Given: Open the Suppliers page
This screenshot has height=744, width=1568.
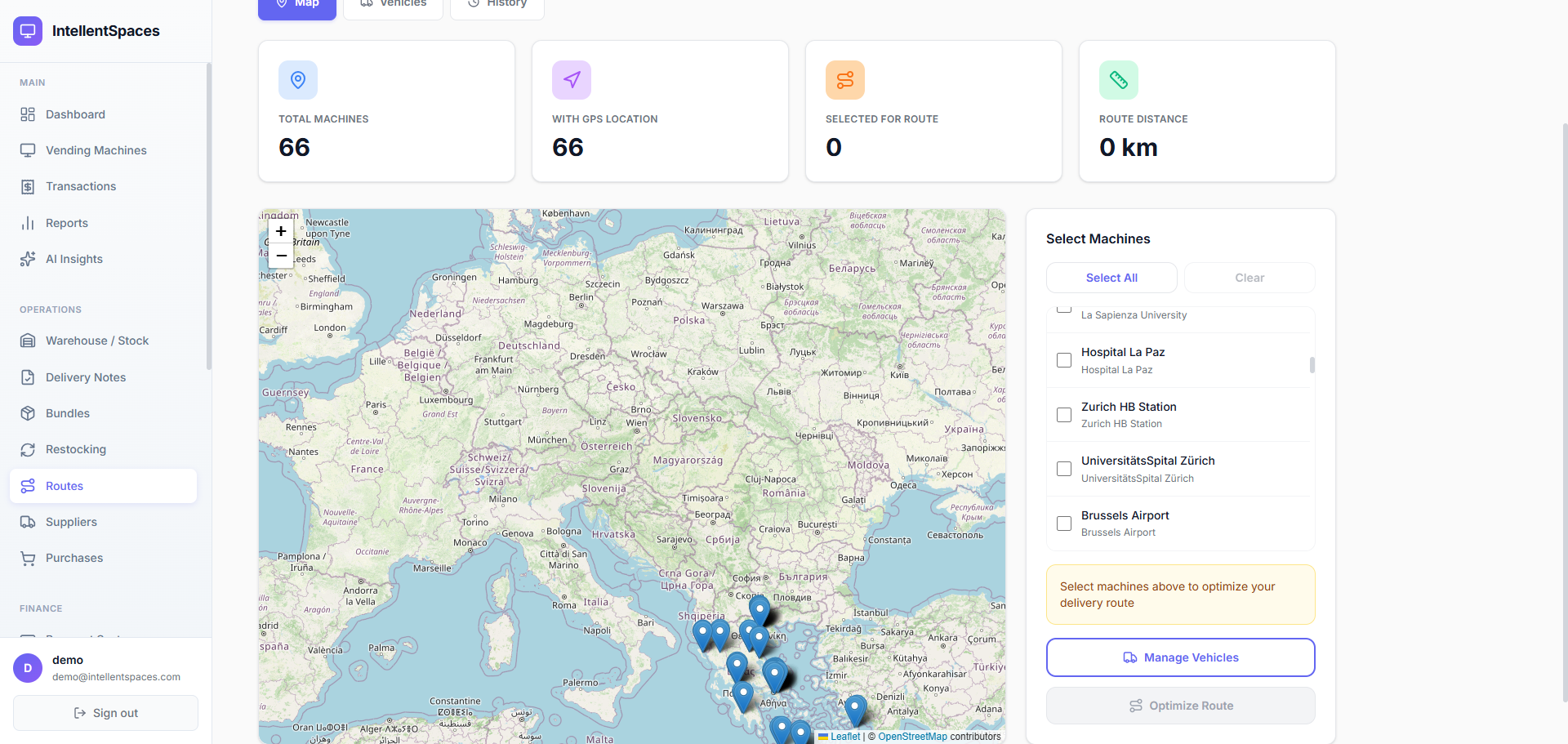Looking at the screenshot, I should [x=103, y=522].
